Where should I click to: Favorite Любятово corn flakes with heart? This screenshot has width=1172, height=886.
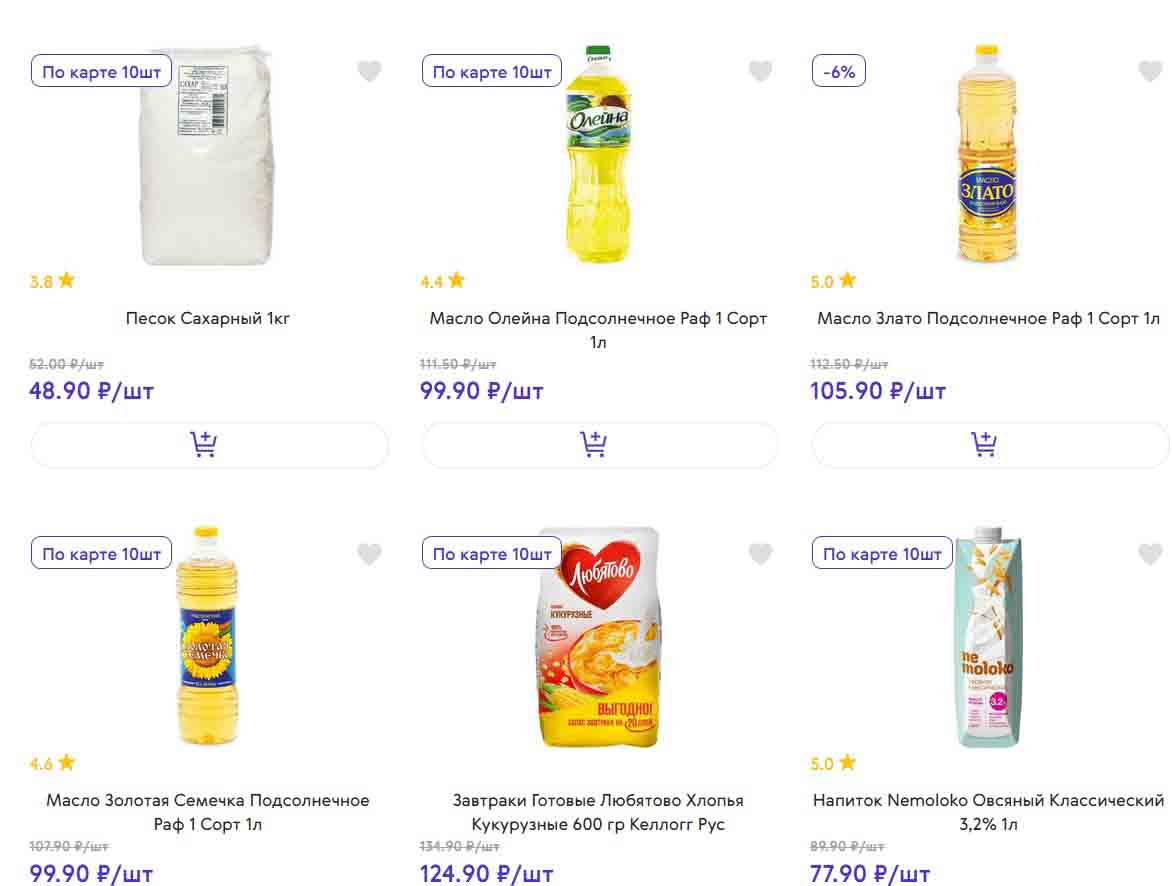(760, 553)
